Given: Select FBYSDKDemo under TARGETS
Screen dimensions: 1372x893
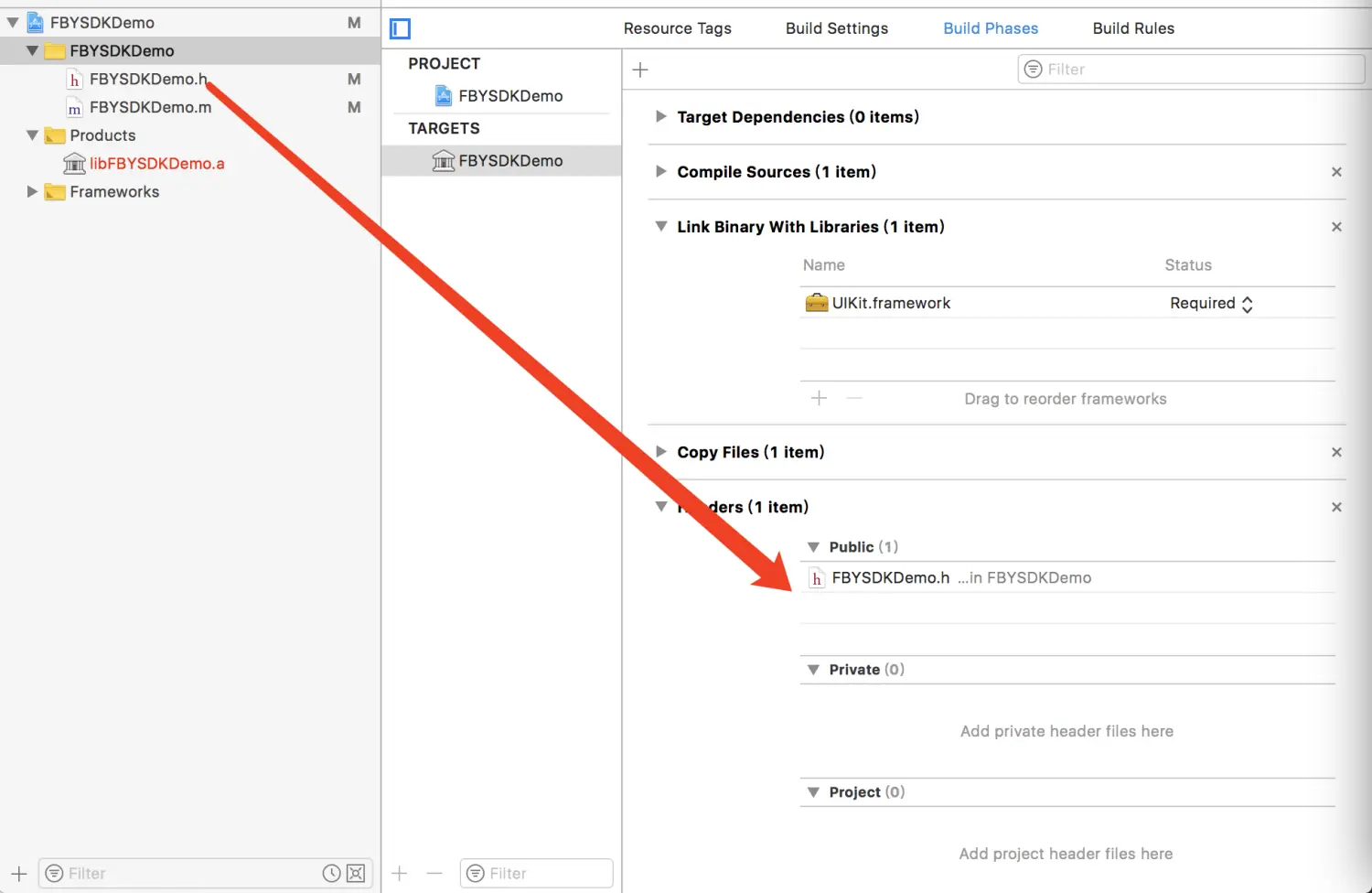Looking at the screenshot, I should point(510,161).
